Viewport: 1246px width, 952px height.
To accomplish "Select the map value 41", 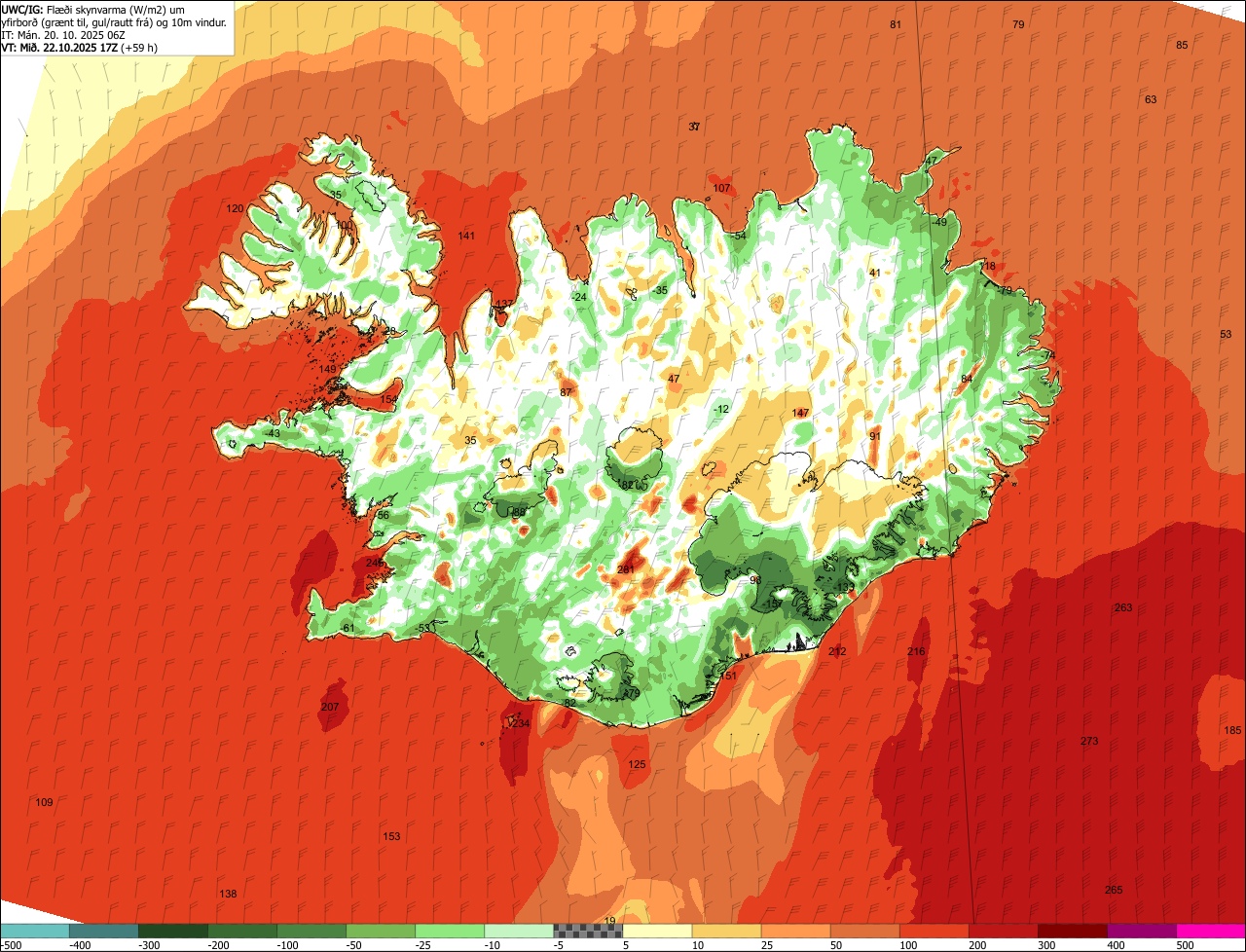I will point(874,273).
